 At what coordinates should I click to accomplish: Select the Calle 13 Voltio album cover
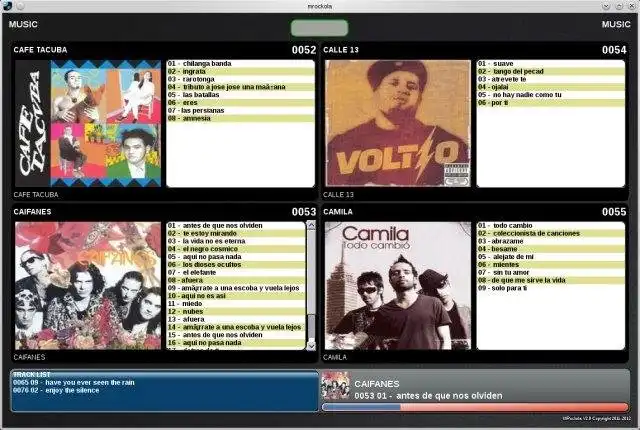click(398, 124)
